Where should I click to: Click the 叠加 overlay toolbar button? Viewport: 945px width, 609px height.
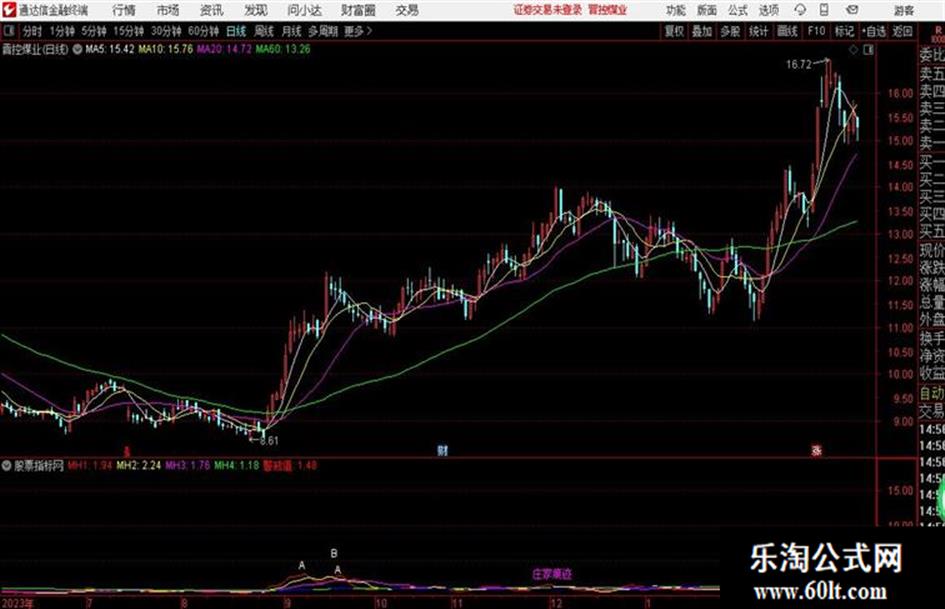[x=702, y=31]
